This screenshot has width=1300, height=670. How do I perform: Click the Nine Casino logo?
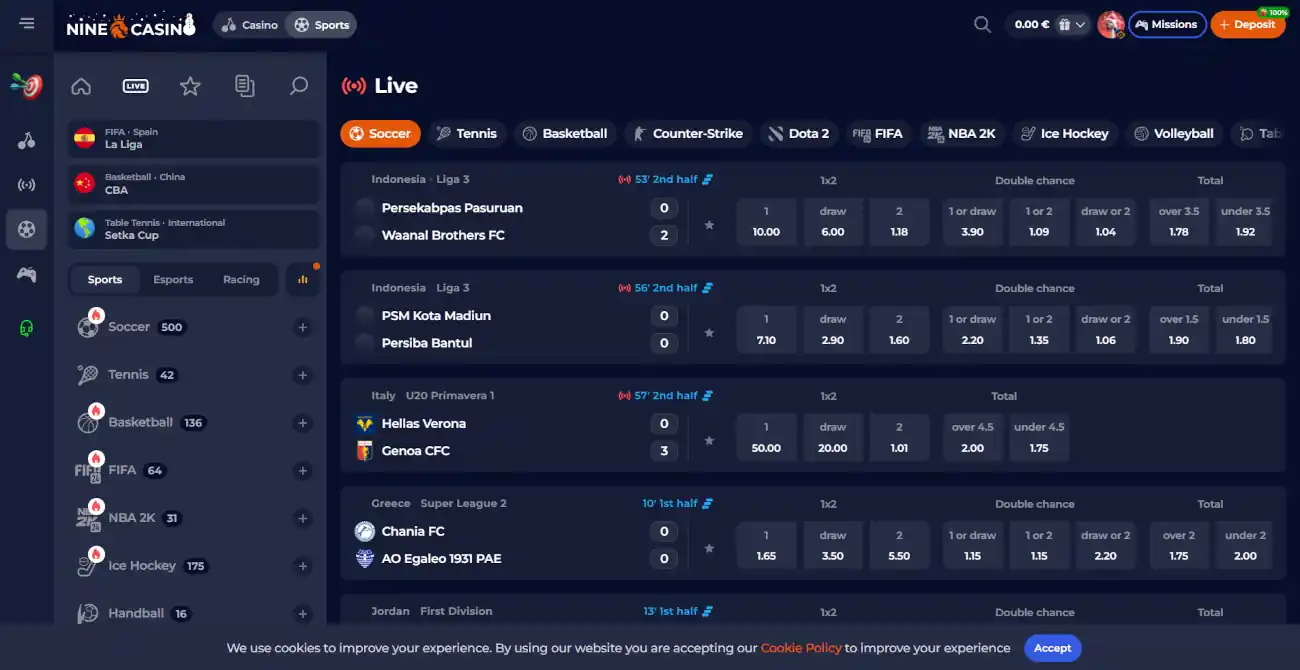point(131,25)
